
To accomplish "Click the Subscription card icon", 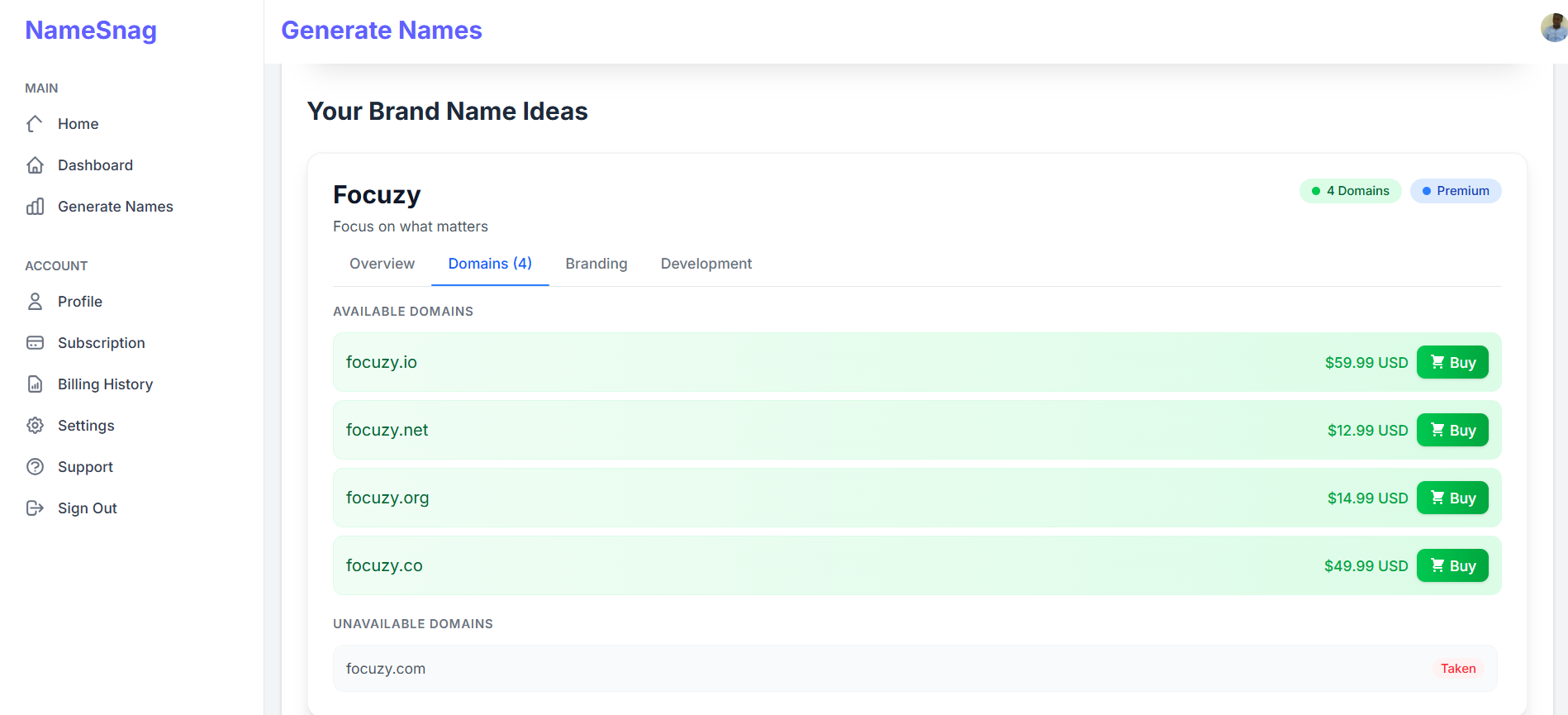I will [35, 343].
